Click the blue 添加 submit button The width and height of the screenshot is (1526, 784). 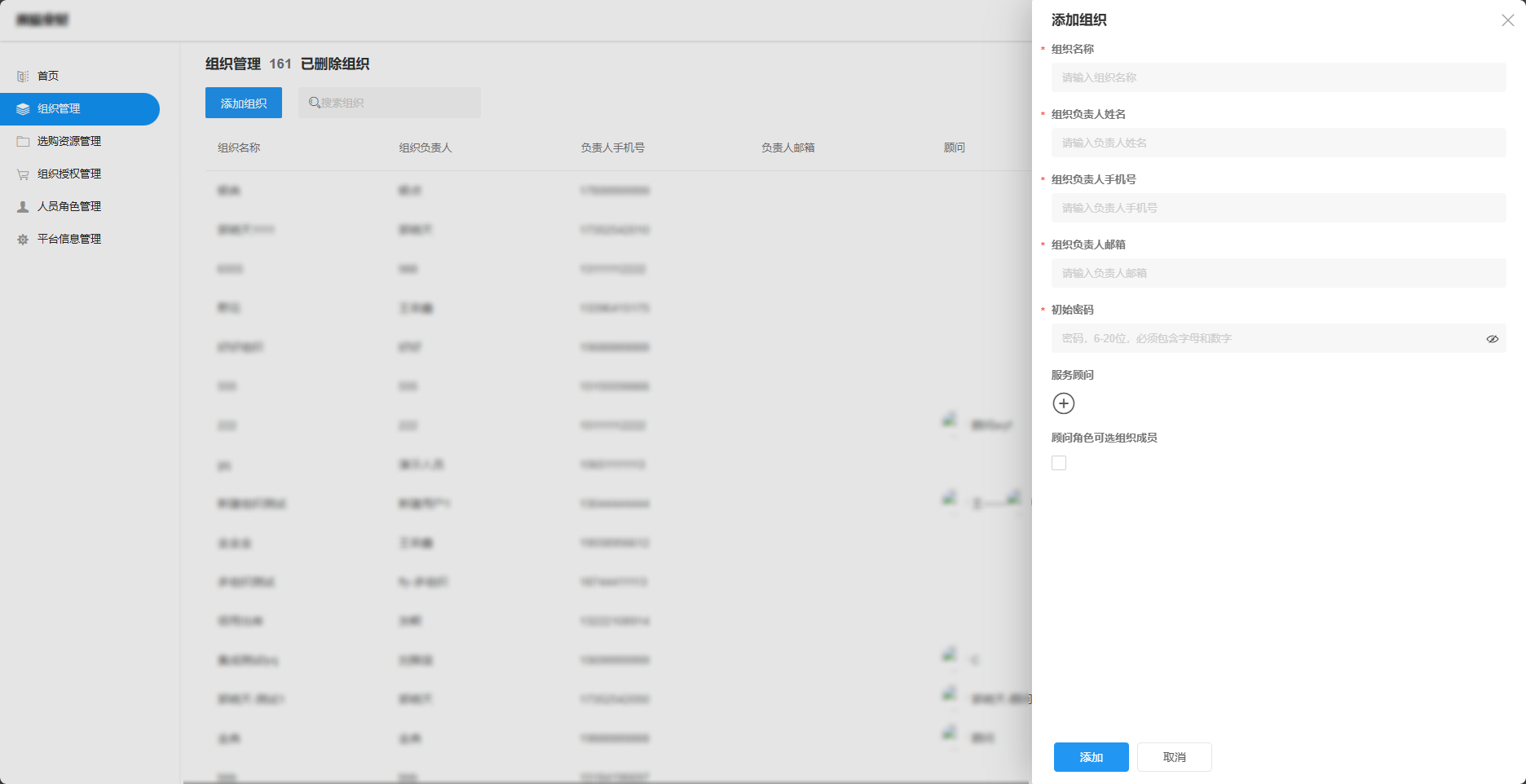(x=1091, y=757)
